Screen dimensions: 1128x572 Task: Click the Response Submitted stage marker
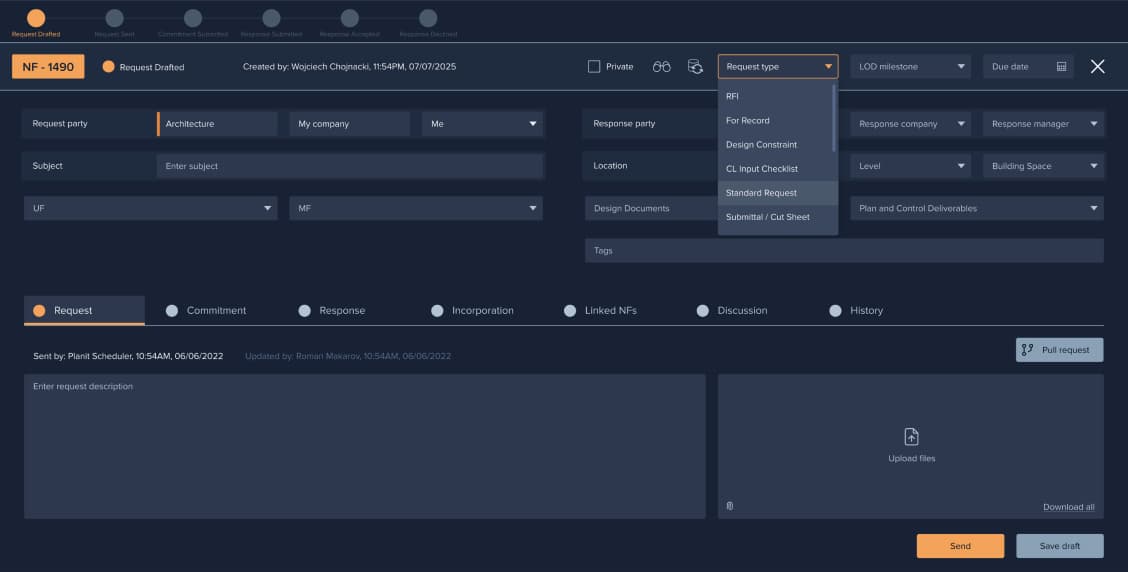pyautogui.click(x=271, y=18)
